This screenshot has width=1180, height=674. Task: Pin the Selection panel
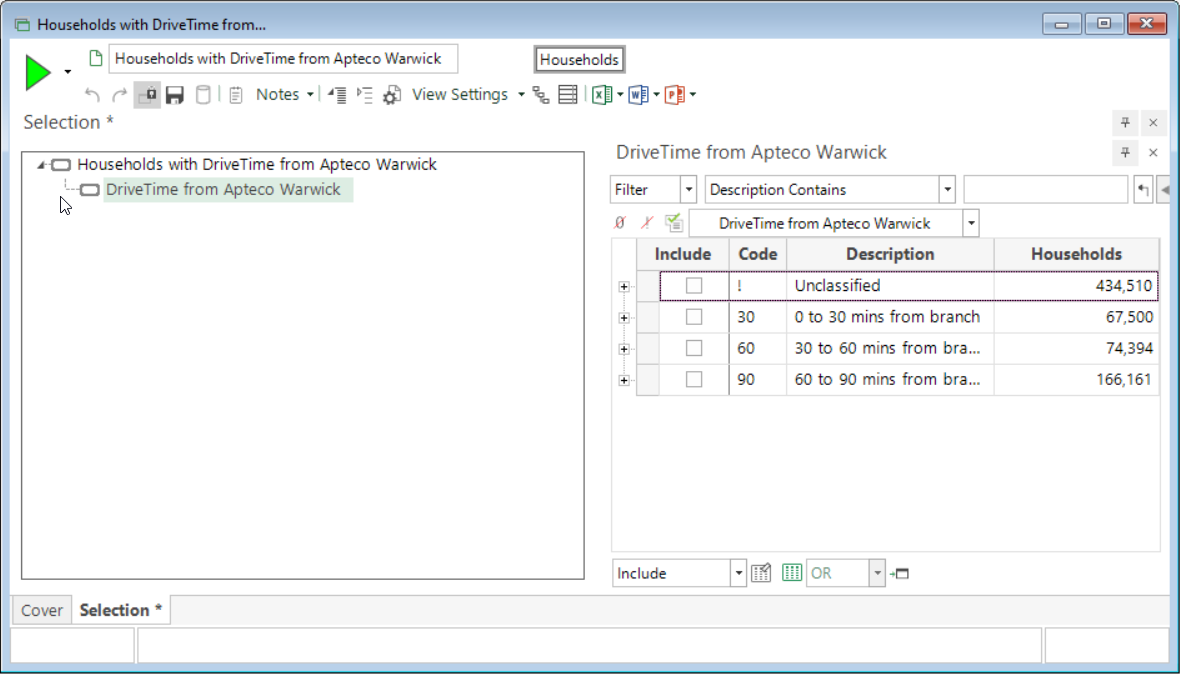click(1125, 123)
